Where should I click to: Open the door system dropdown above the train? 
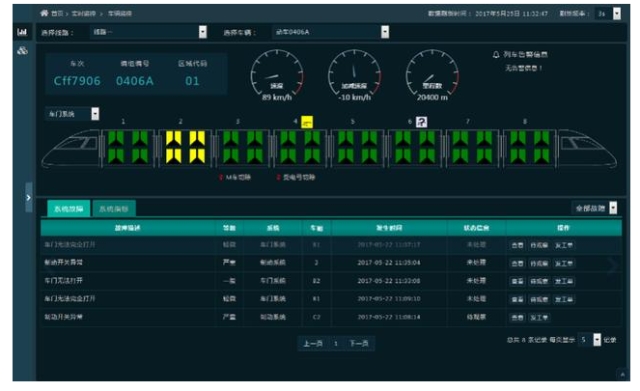pos(72,114)
